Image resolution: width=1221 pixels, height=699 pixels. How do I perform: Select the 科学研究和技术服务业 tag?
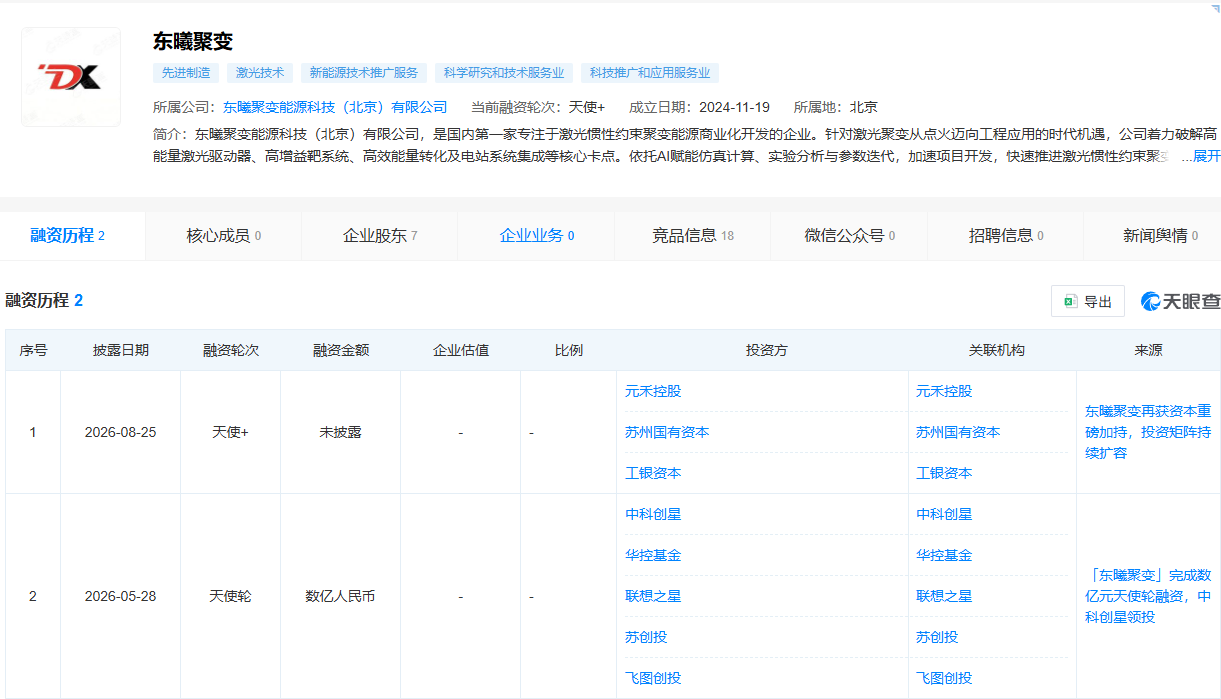(x=504, y=73)
